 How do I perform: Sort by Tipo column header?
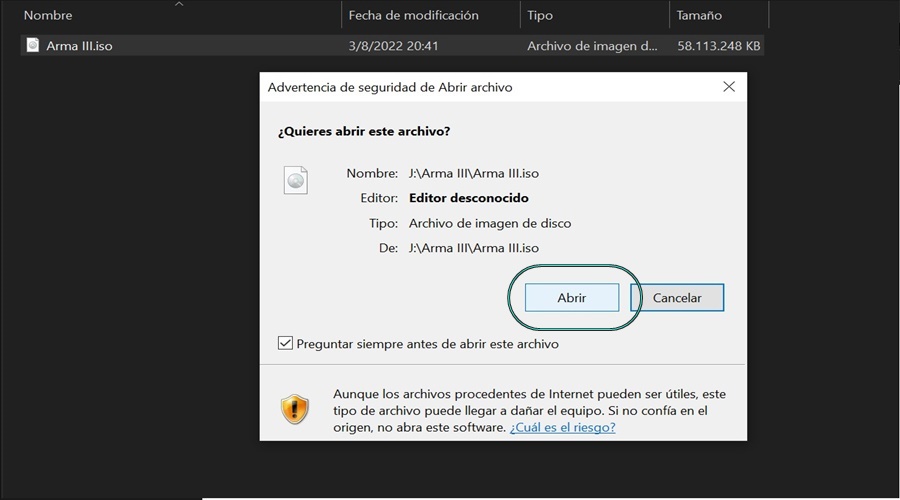[x=540, y=15]
